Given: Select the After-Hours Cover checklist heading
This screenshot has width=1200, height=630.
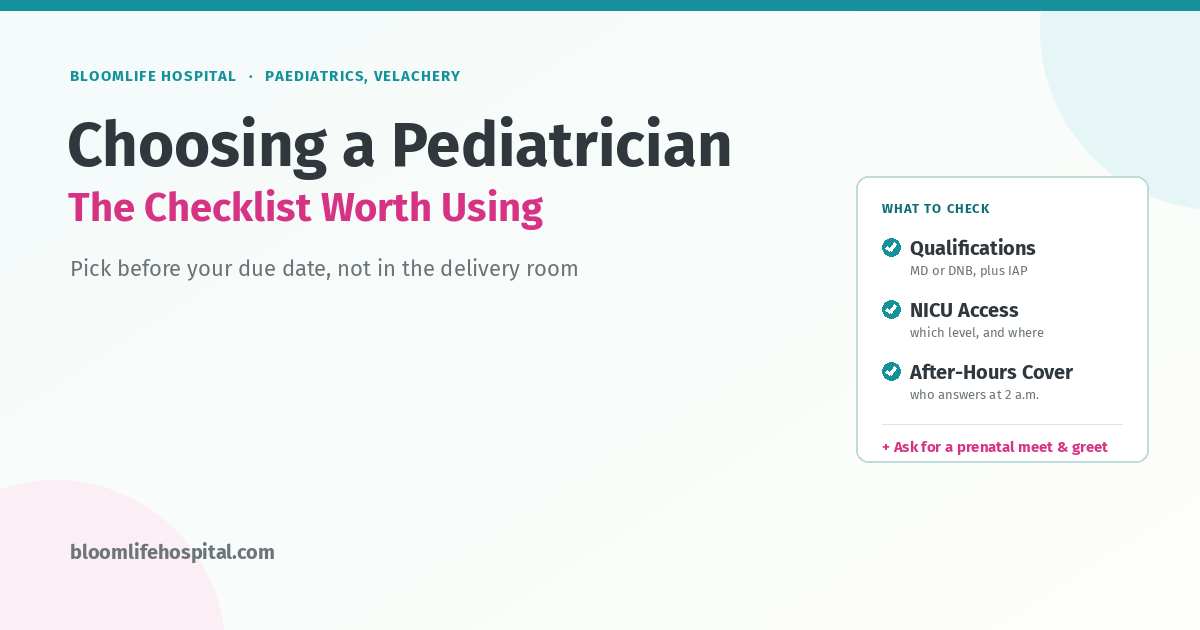Looking at the screenshot, I should point(991,372).
